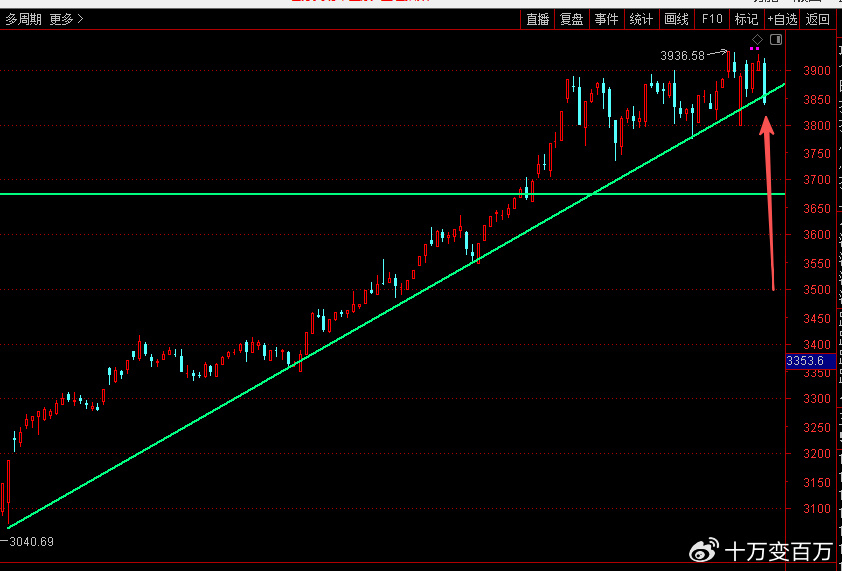
Task: Add to watchlist with +自选
Action: pyautogui.click(x=783, y=19)
